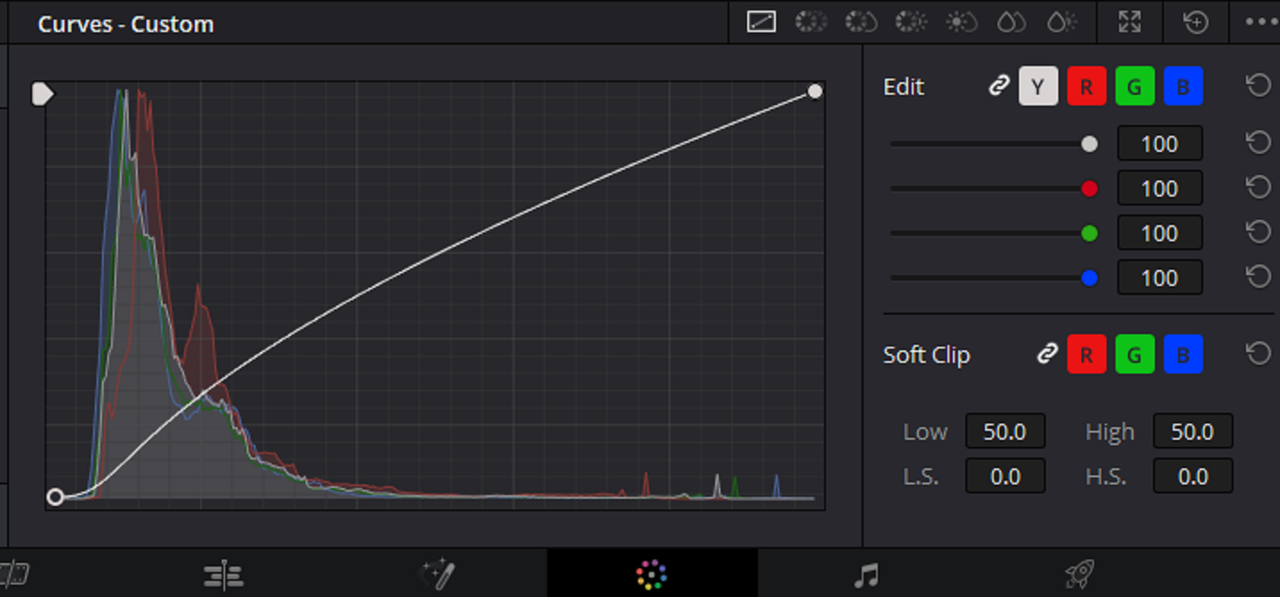Click the green intensity value field
The image size is (1280, 597).
pos(1159,233)
